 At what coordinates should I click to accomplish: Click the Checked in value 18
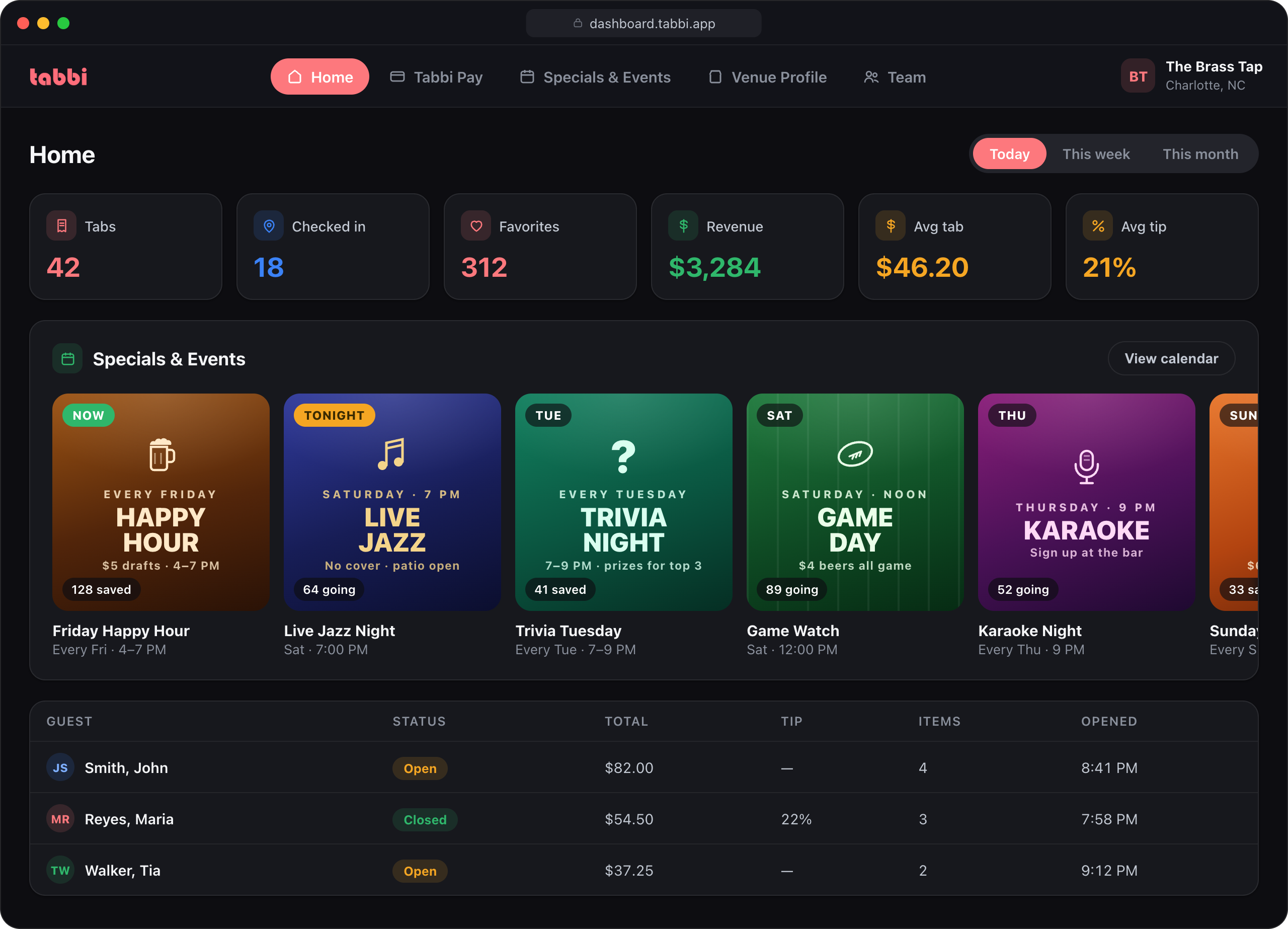[269, 268]
